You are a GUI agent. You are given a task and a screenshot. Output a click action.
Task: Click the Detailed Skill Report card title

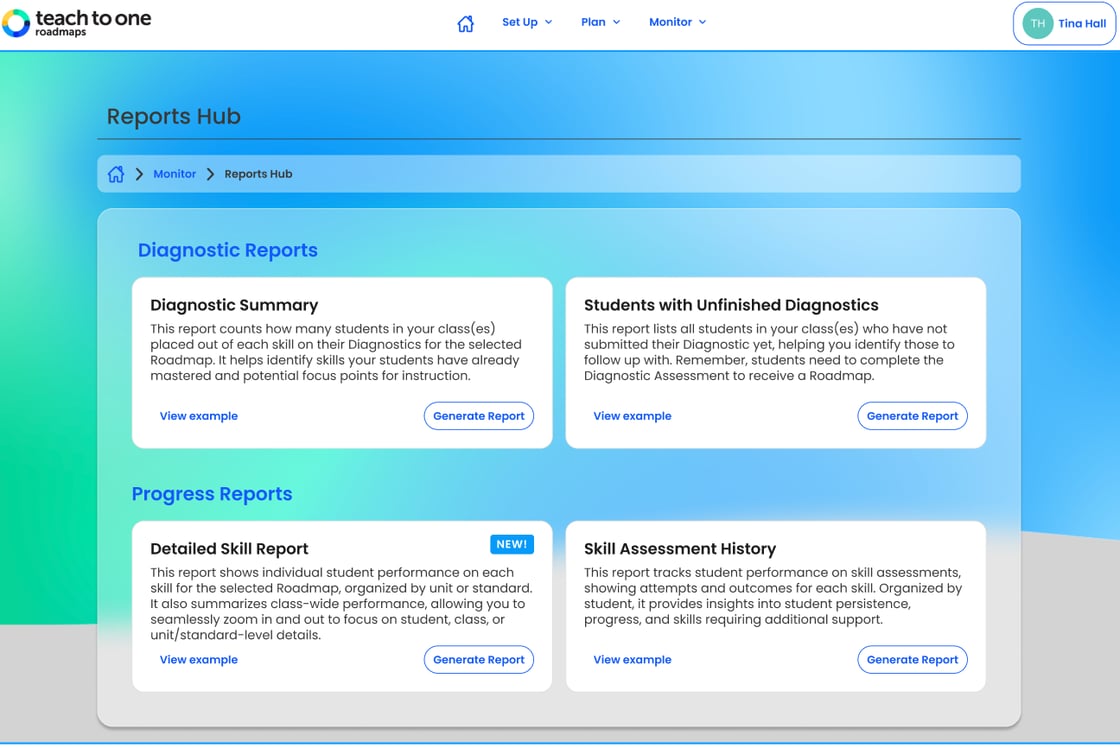pyautogui.click(x=229, y=549)
